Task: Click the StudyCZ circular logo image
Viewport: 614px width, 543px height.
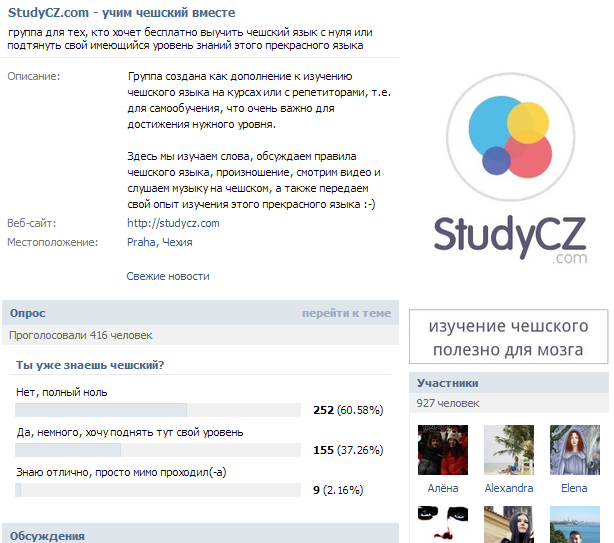Action: pos(510,137)
